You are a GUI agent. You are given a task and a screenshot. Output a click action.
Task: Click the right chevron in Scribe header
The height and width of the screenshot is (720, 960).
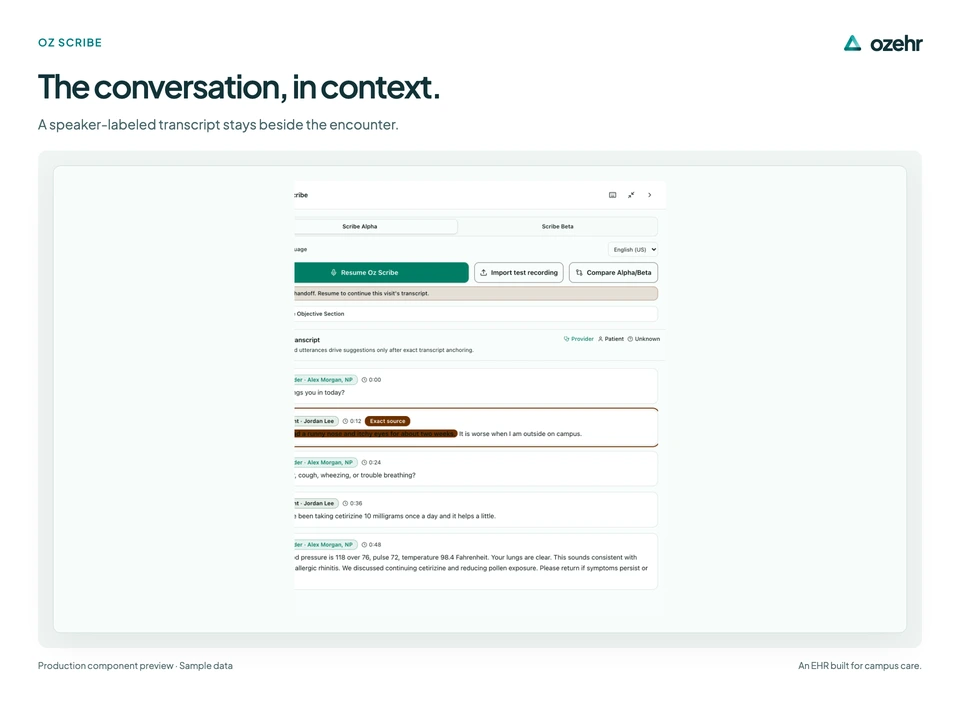point(650,195)
